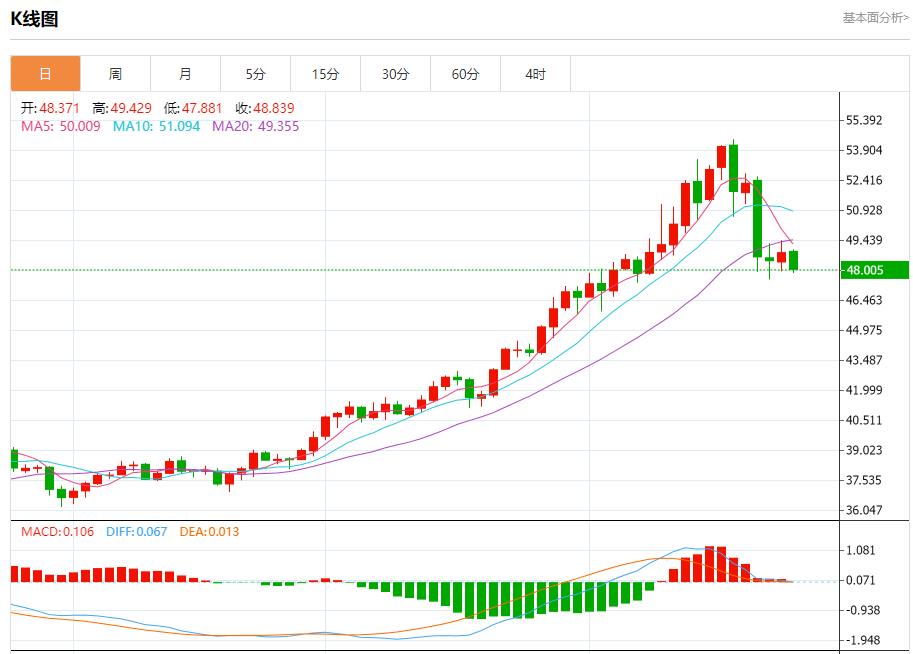Select the 4时 (4-hour) tab

point(535,73)
